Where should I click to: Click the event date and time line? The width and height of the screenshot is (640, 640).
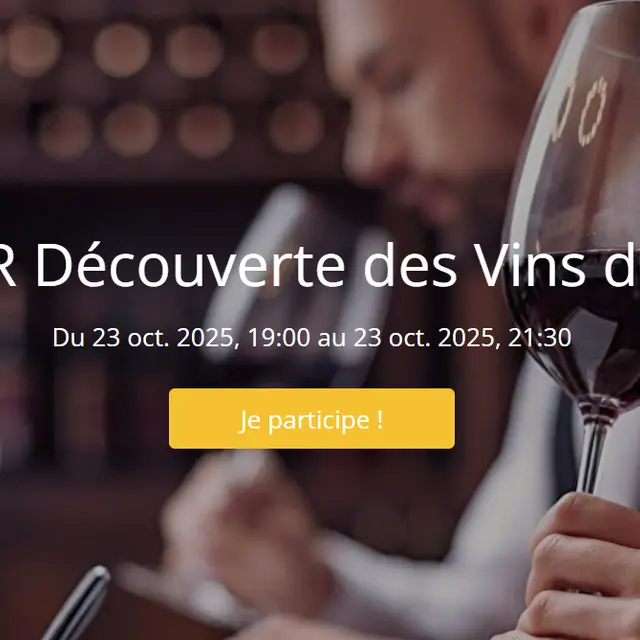click(312, 338)
